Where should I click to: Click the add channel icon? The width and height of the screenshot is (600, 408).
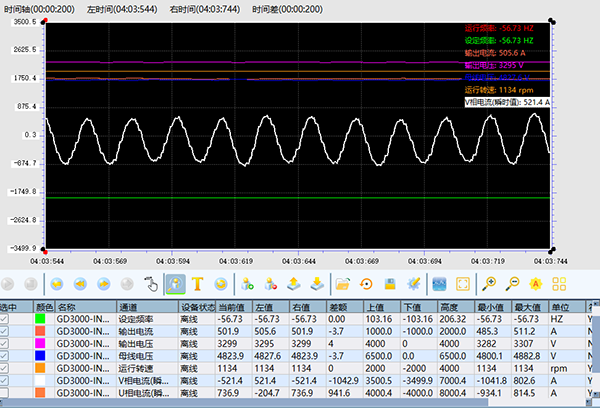(x=246, y=283)
